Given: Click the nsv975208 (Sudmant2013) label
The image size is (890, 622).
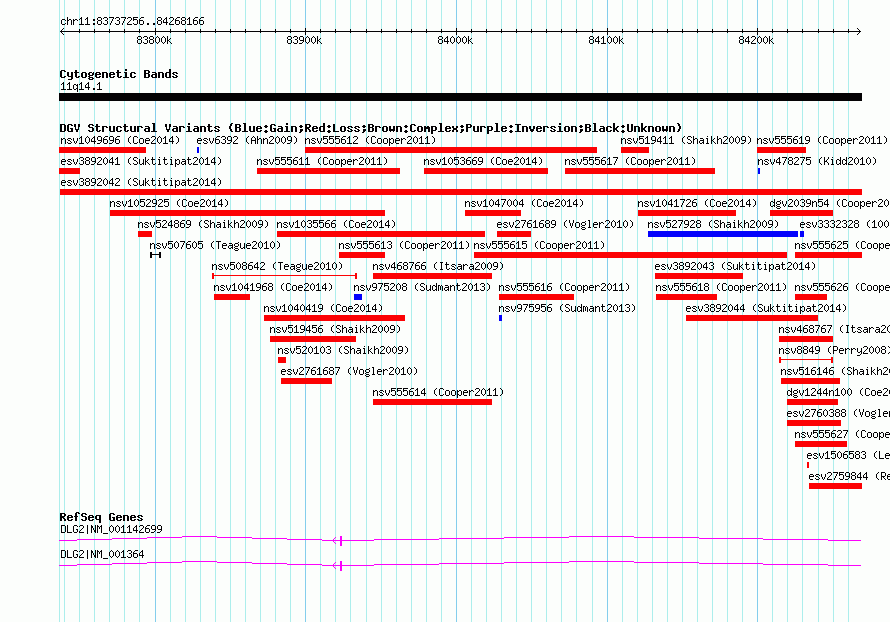Looking at the screenshot, I should click(x=422, y=287).
